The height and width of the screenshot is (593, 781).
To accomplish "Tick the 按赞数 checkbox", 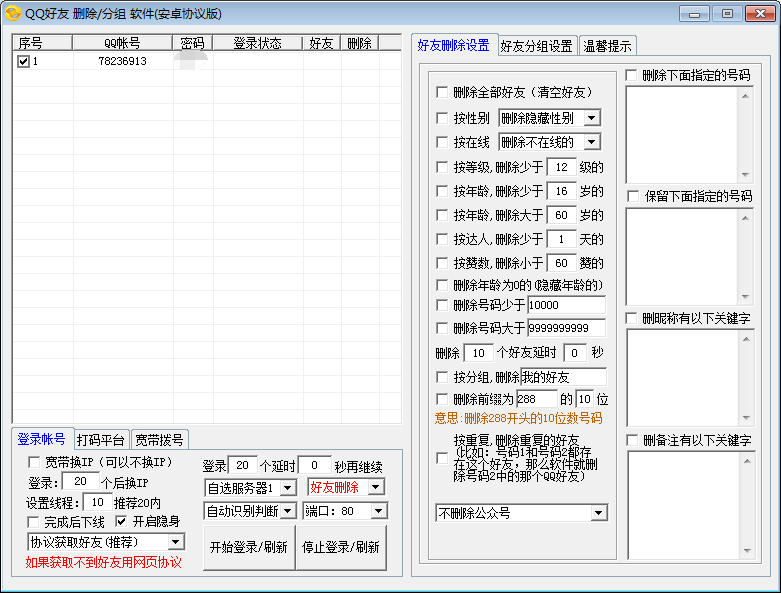I will pos(441,262).
